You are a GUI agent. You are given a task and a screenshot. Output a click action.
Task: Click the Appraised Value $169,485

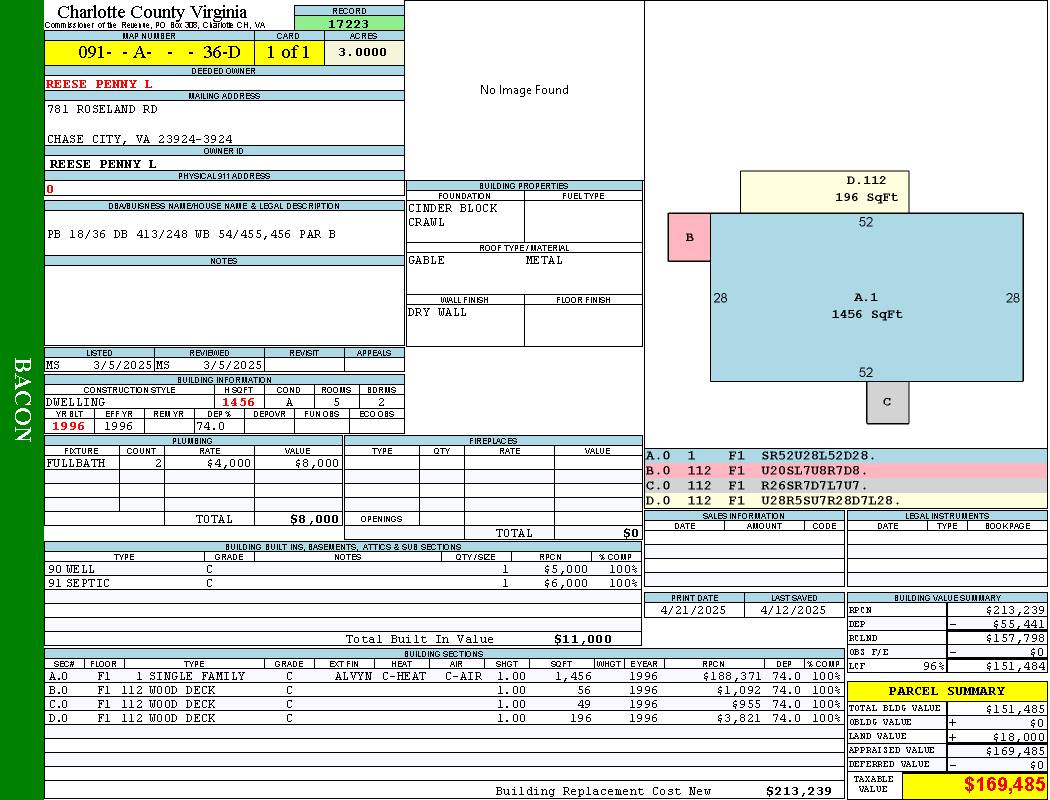pos(1015,751)
